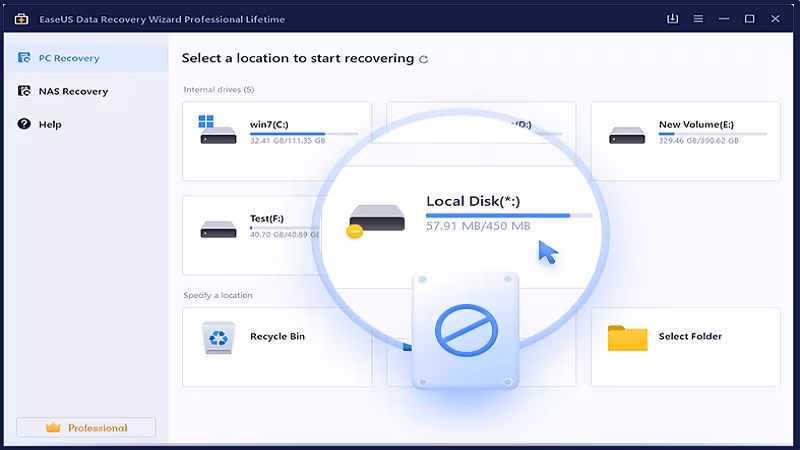This screenshot has width=800, height=450.
Task: Click the win7(C:) Windows drive icon
Action: (x=218, y=130)
